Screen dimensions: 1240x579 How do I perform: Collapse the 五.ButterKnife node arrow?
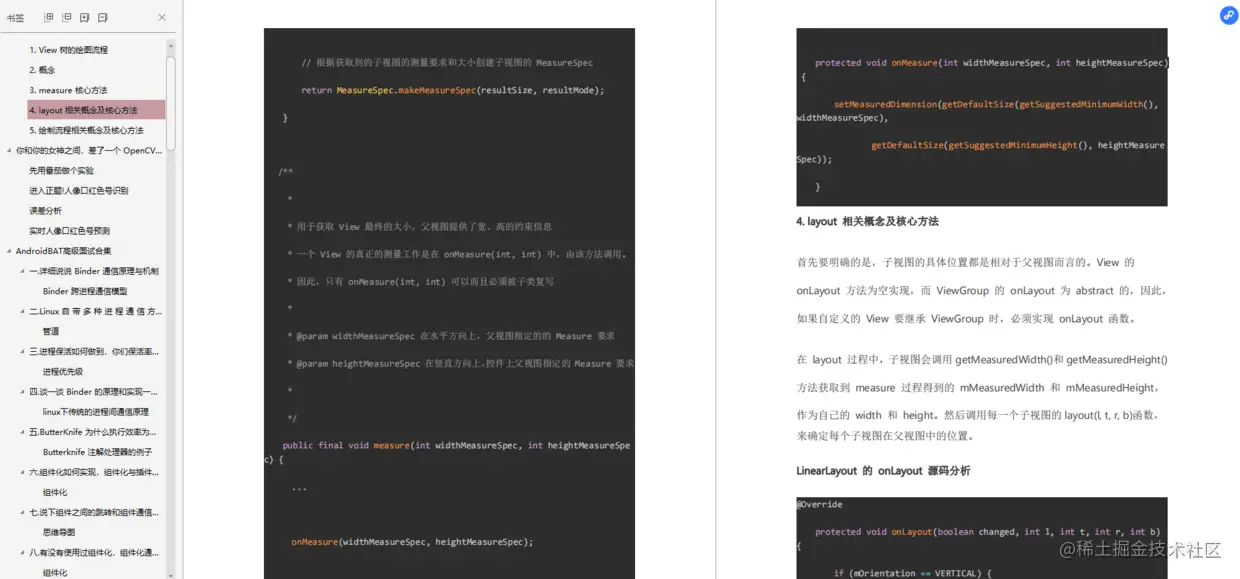point(23,432)
